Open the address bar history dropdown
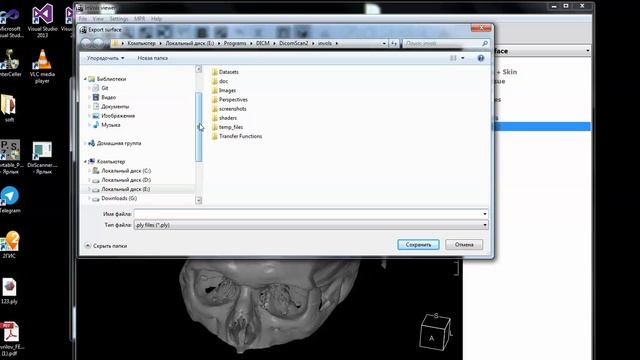640x360 pixels. click(384, 43)
